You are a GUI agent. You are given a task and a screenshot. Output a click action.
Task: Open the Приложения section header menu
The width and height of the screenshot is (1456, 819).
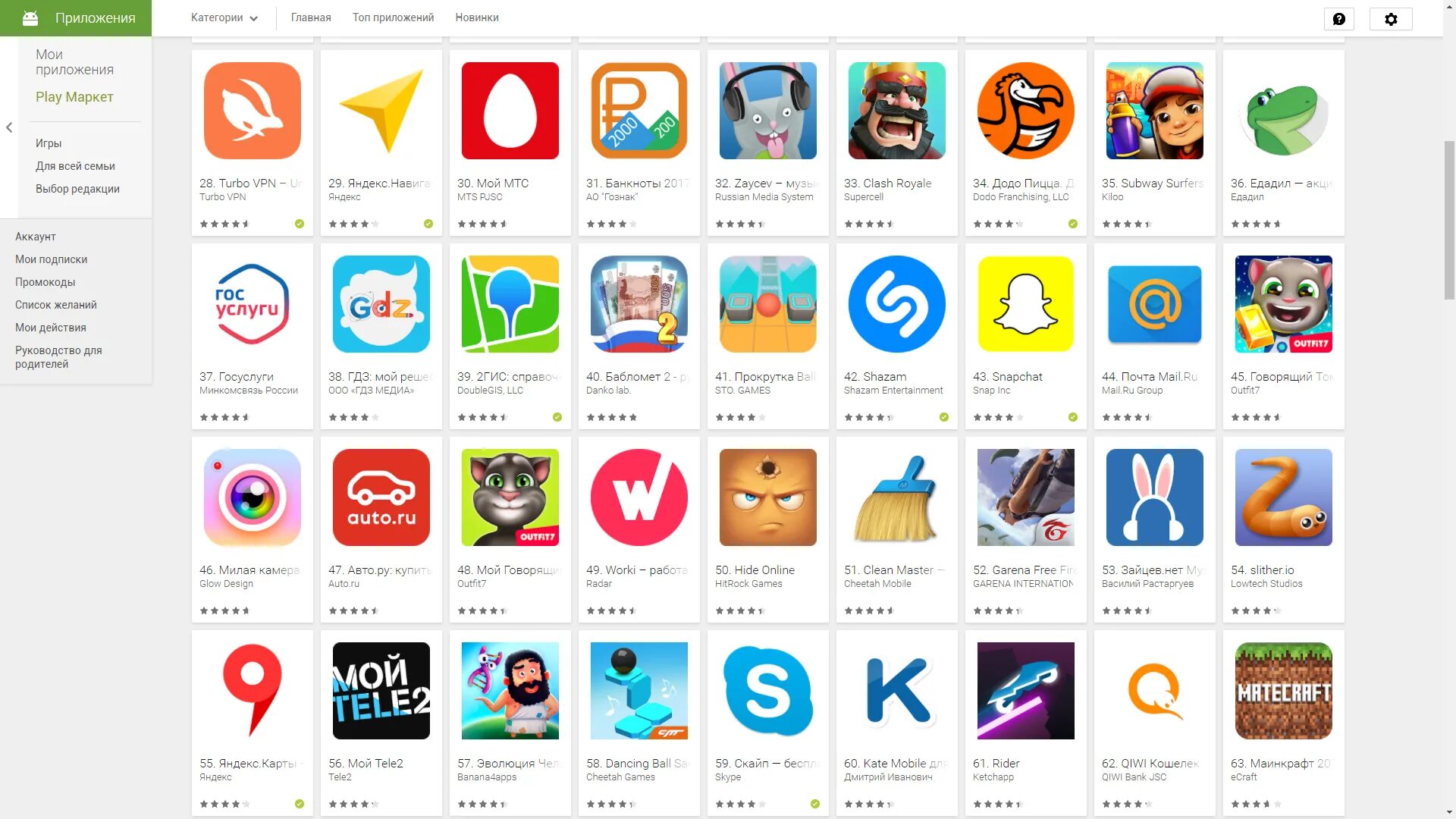[x=76, y=18]
